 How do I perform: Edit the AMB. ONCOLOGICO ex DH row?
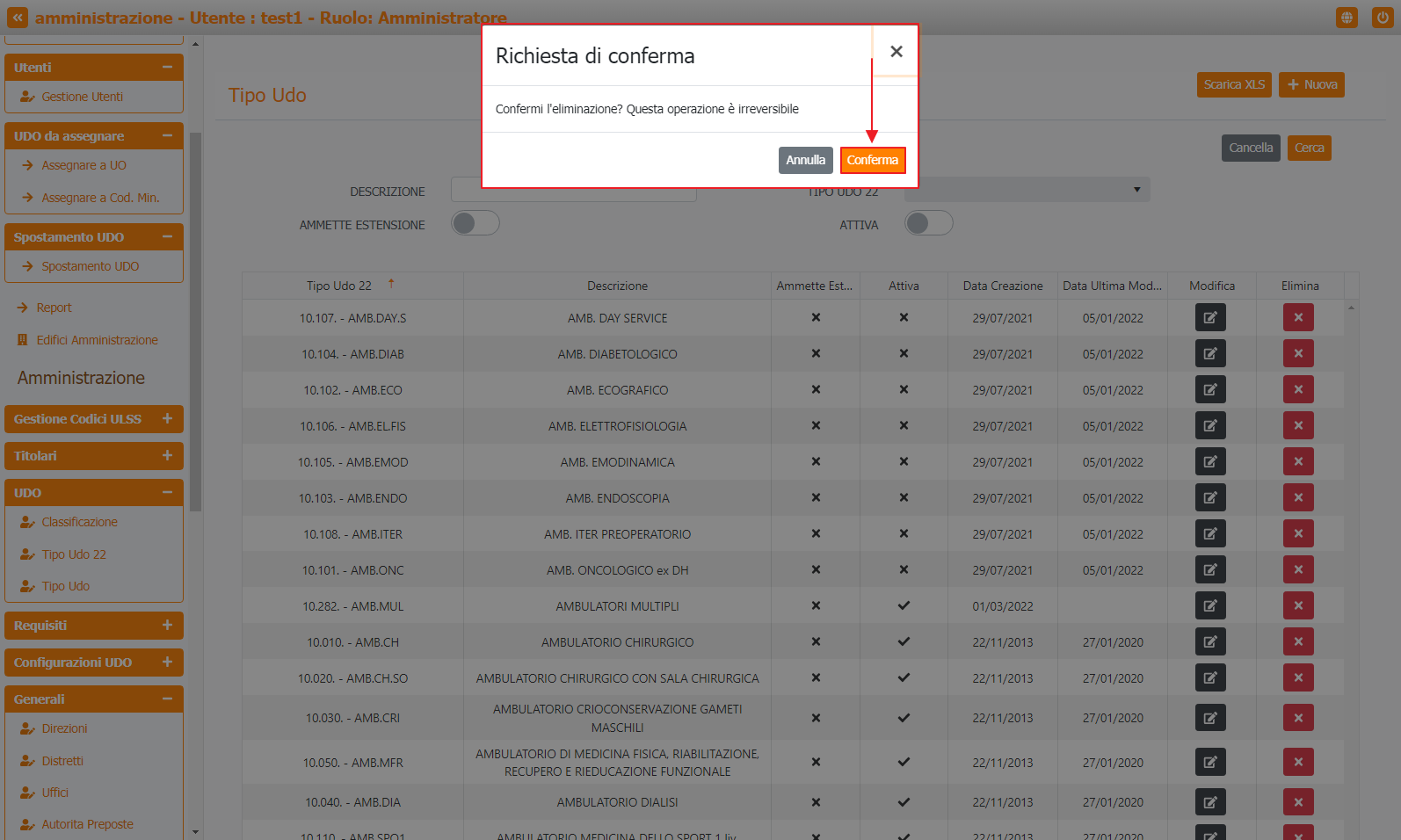[1210, 569]
